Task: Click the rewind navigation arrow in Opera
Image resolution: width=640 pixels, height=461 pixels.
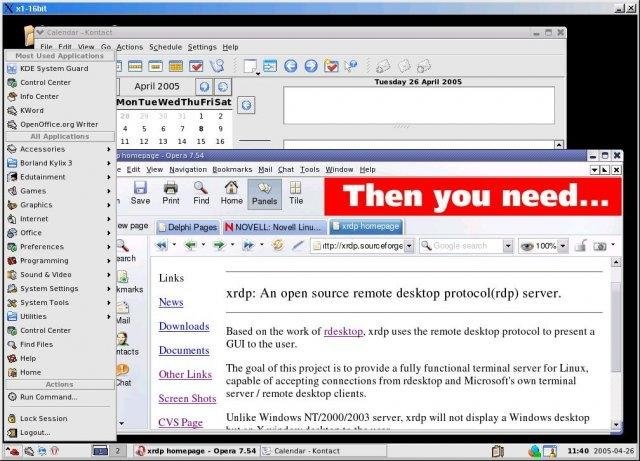Action: click(162, 245)
